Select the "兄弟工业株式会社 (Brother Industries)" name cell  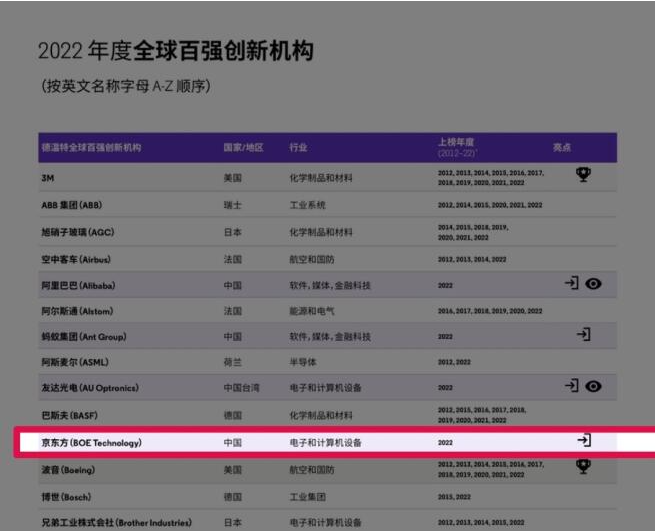117,523
